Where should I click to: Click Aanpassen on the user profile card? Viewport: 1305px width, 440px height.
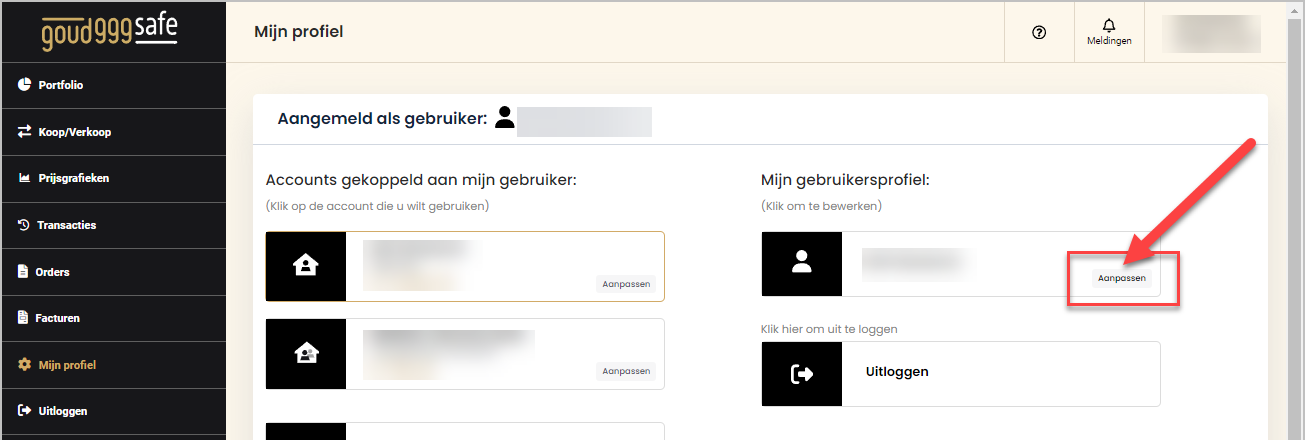click(x=1122, y=278)
